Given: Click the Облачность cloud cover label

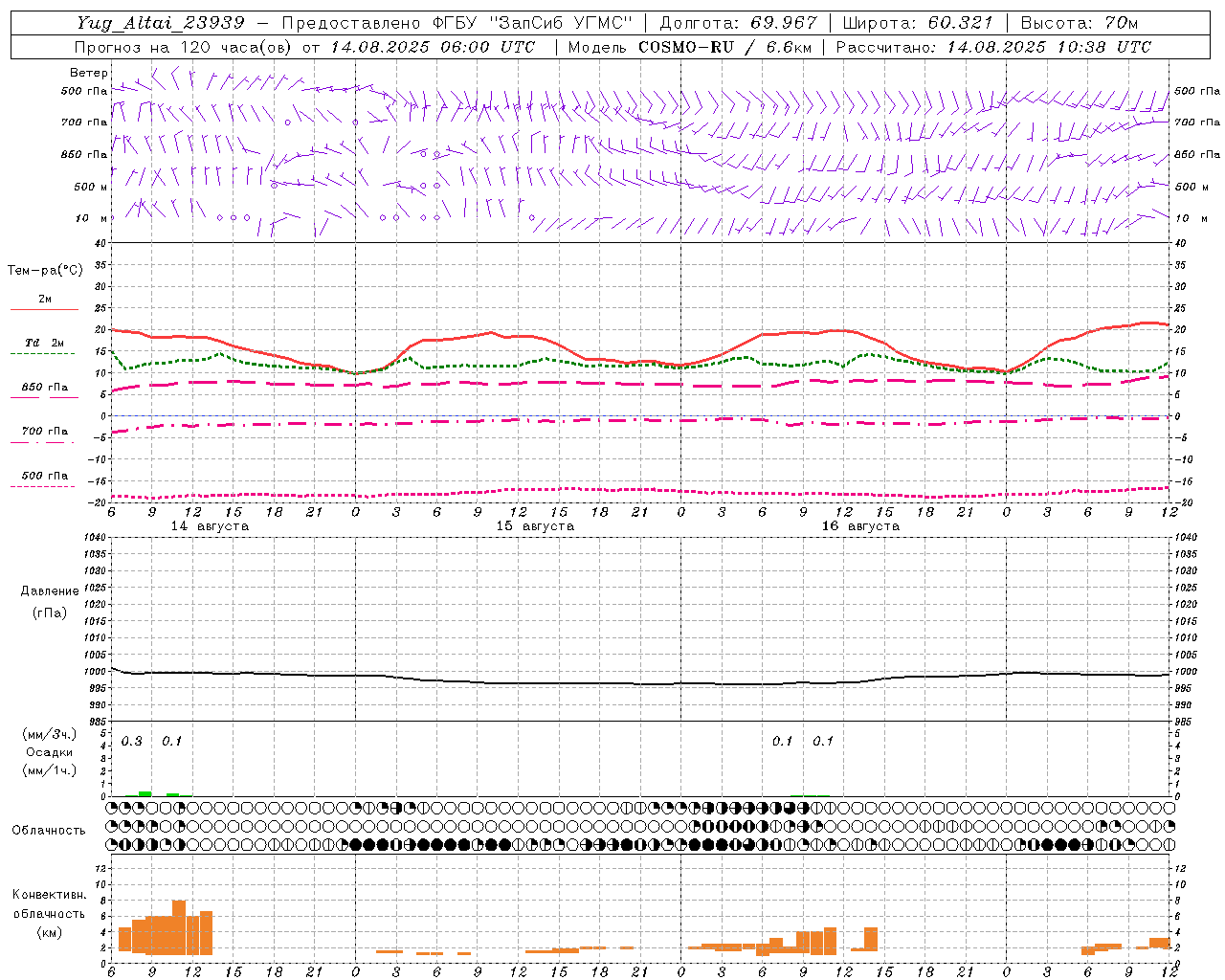Looking at the screenshot, I should click(49, 831).
